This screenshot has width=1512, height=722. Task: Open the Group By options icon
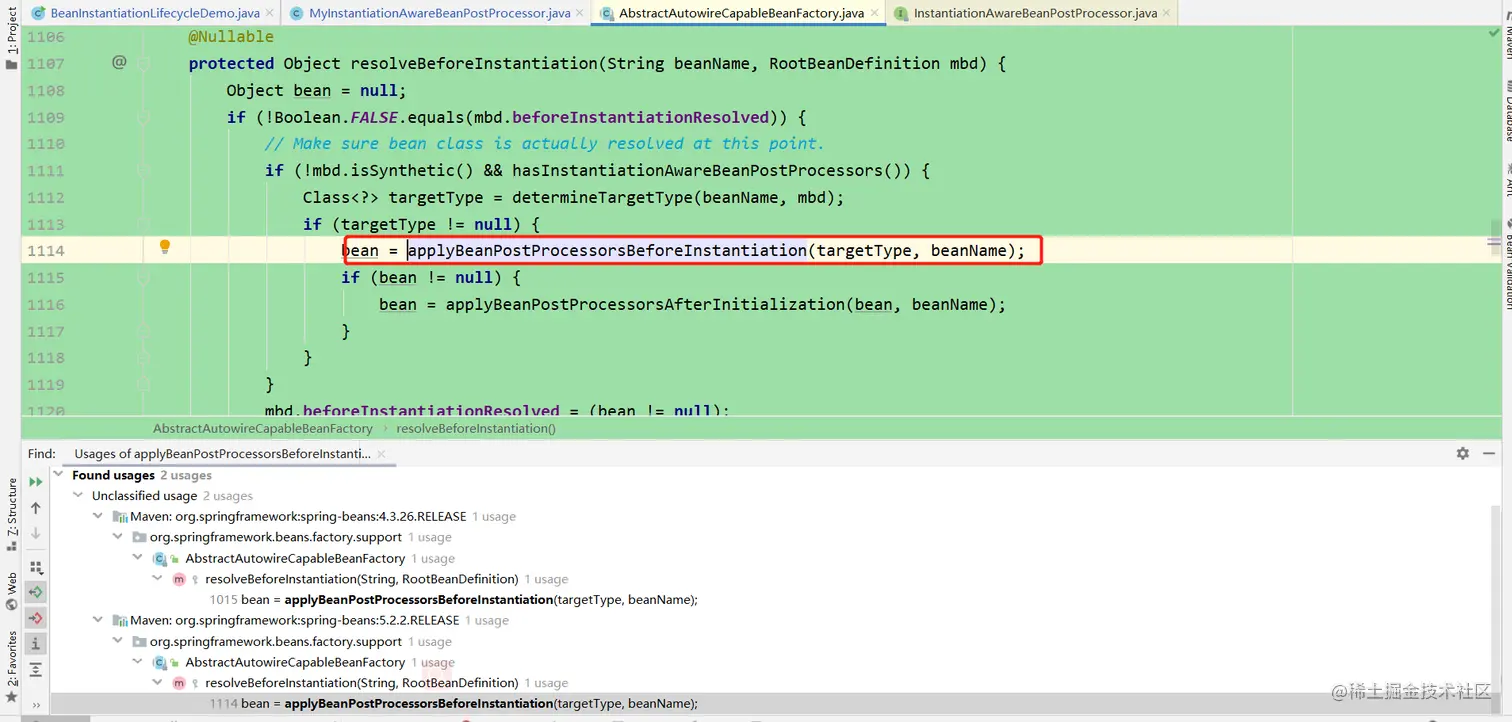pyautogui.click(x=36, y=566)
